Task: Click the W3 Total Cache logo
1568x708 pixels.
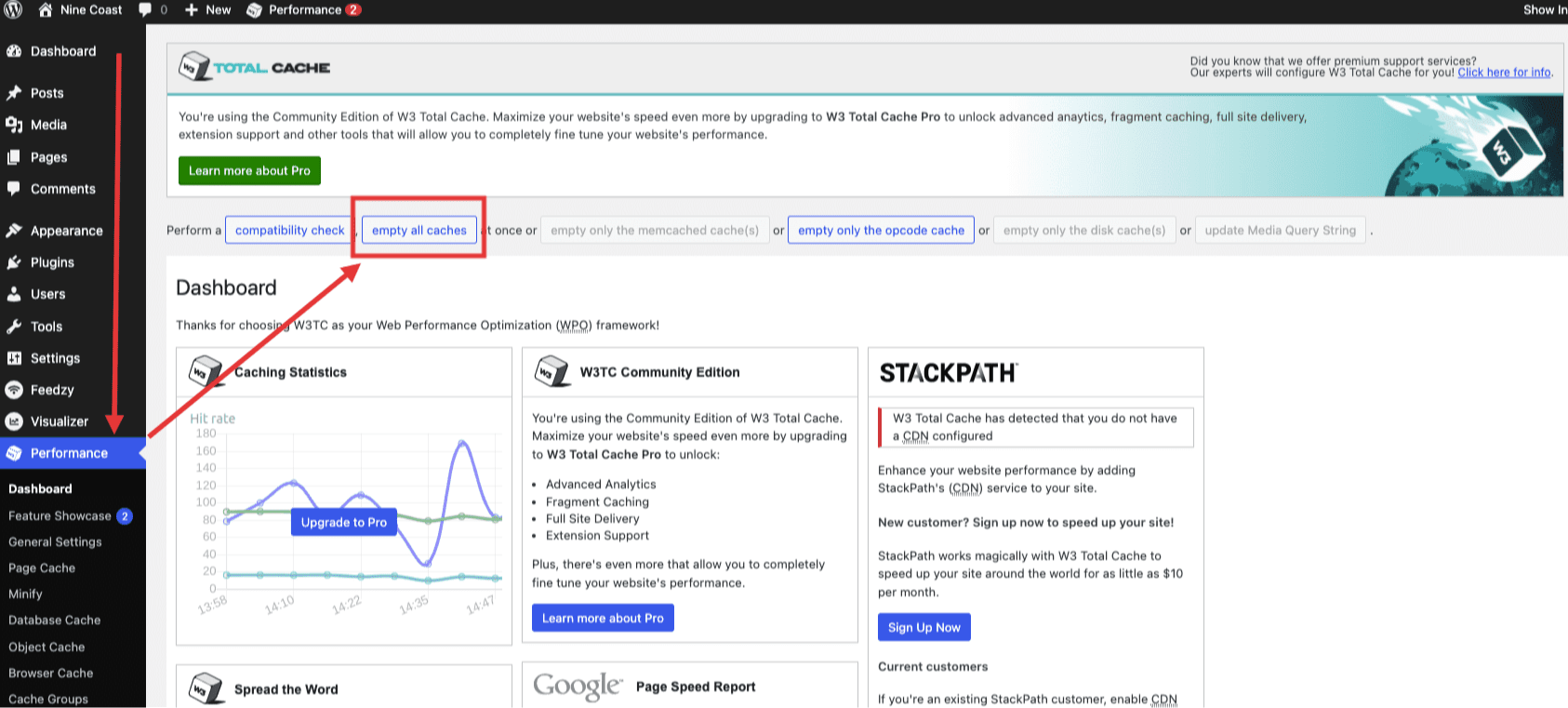Action: tap(254, 67)
